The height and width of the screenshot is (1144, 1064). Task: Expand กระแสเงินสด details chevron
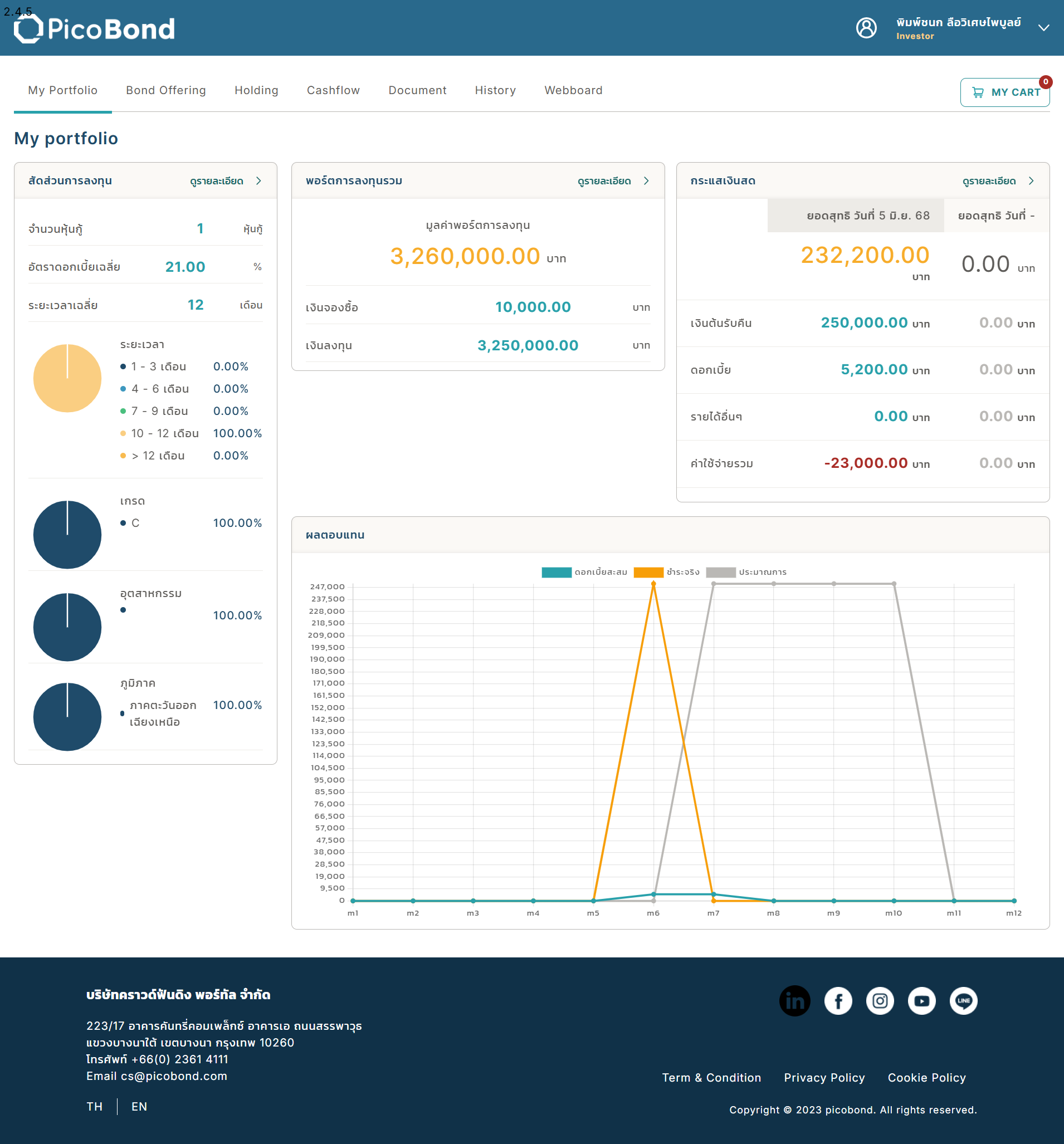(1031, 180)
